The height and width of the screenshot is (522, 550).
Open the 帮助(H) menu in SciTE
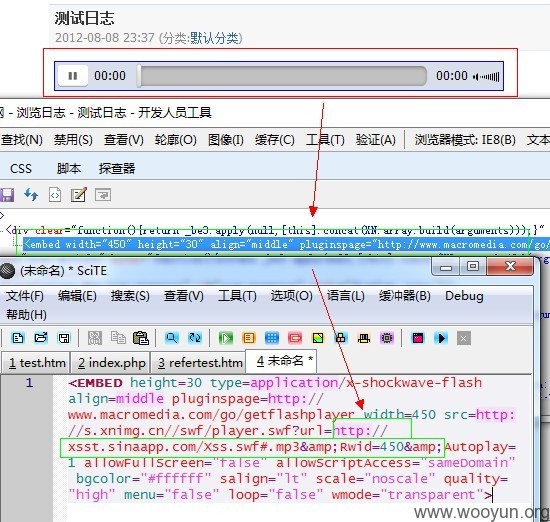click(26, 315)
